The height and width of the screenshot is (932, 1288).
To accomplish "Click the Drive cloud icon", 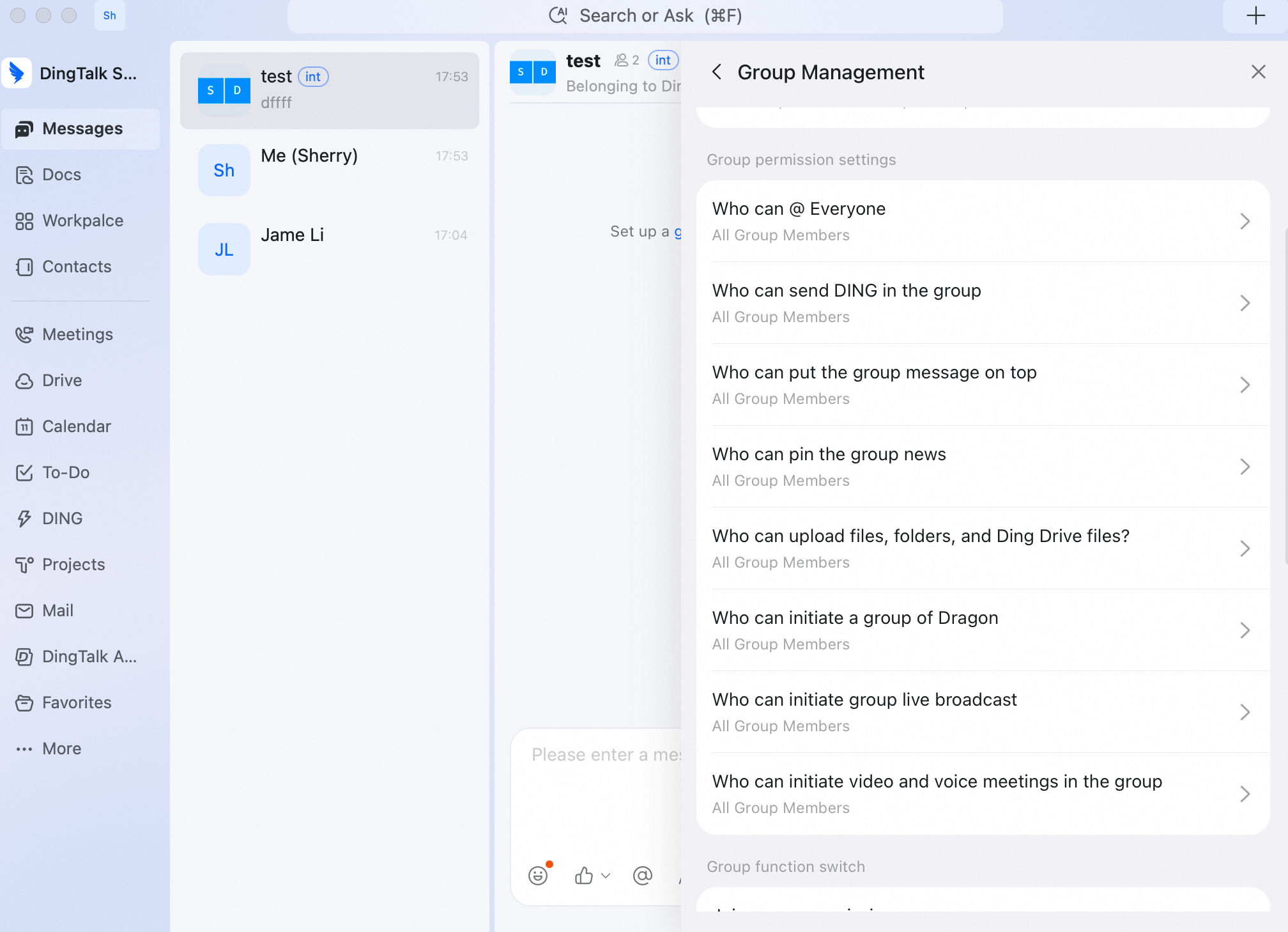I will [x=24, y=381].
